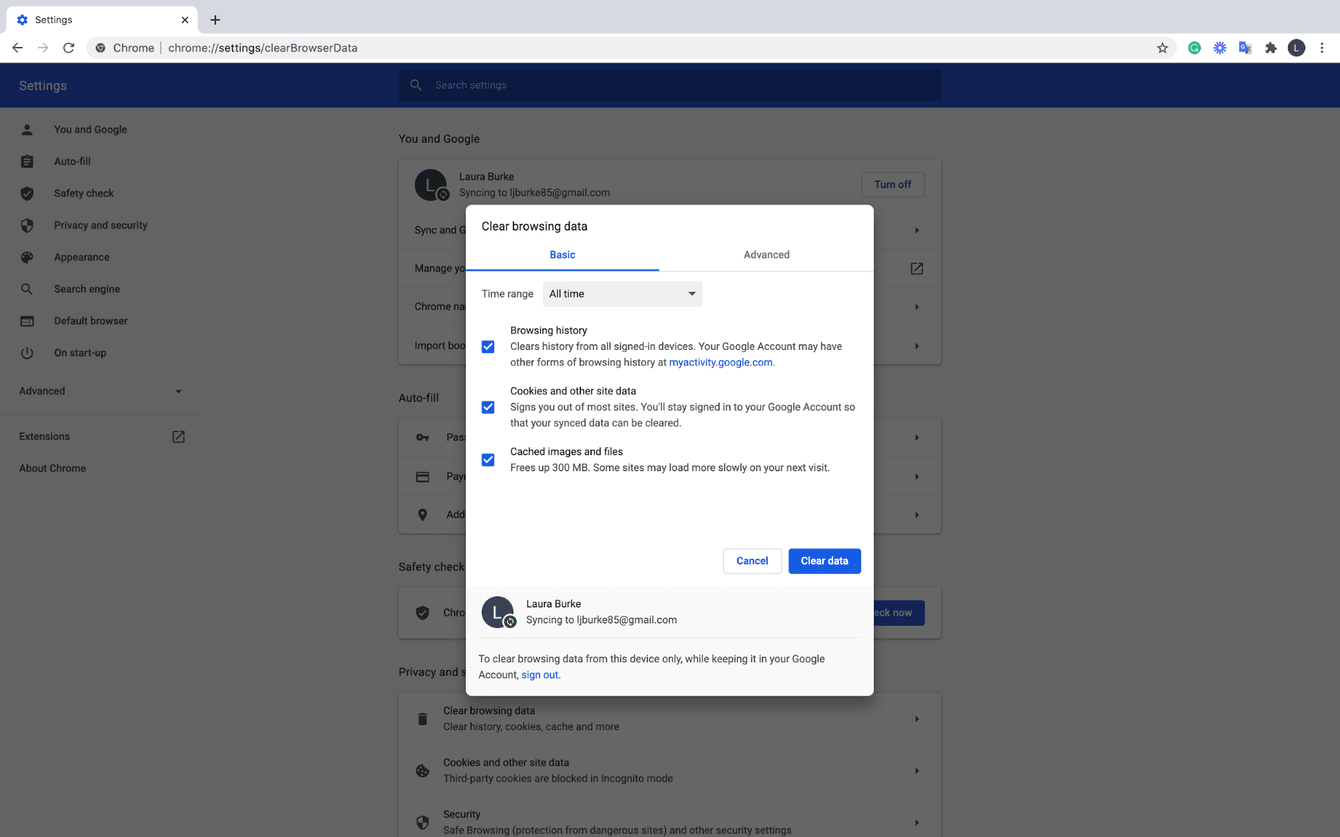Select the Basic tab
Screen dimensions: 1340x837
point(562,255)
